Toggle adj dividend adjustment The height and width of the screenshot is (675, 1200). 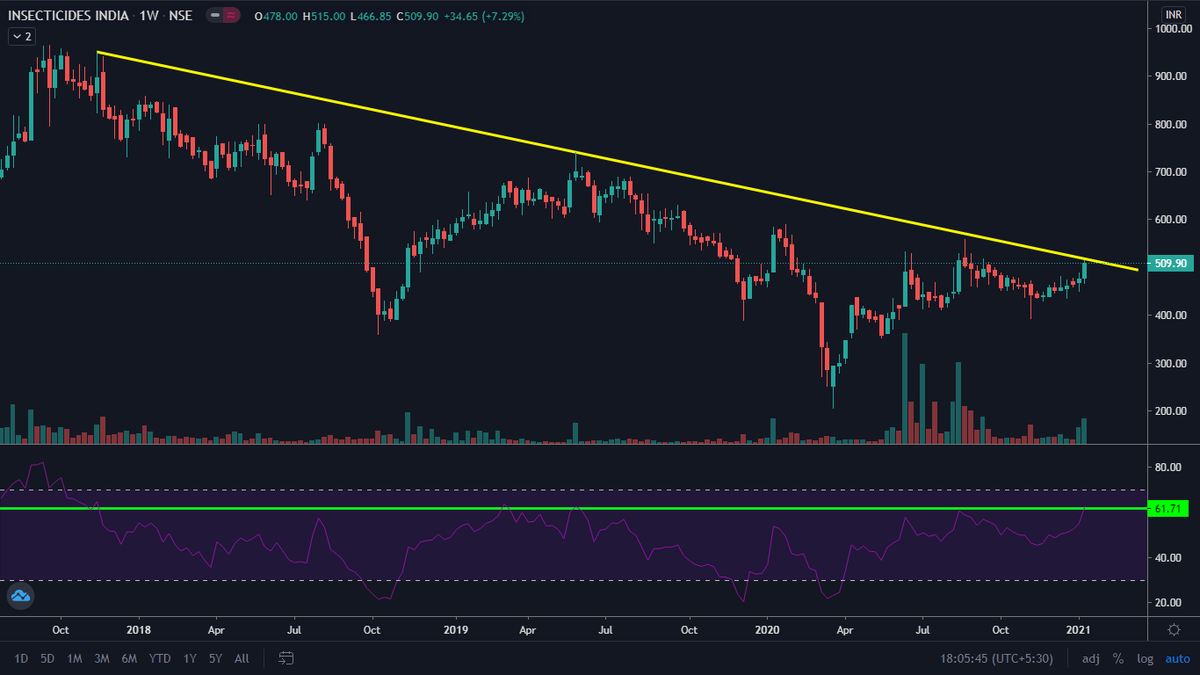[x=1091, y=659]
